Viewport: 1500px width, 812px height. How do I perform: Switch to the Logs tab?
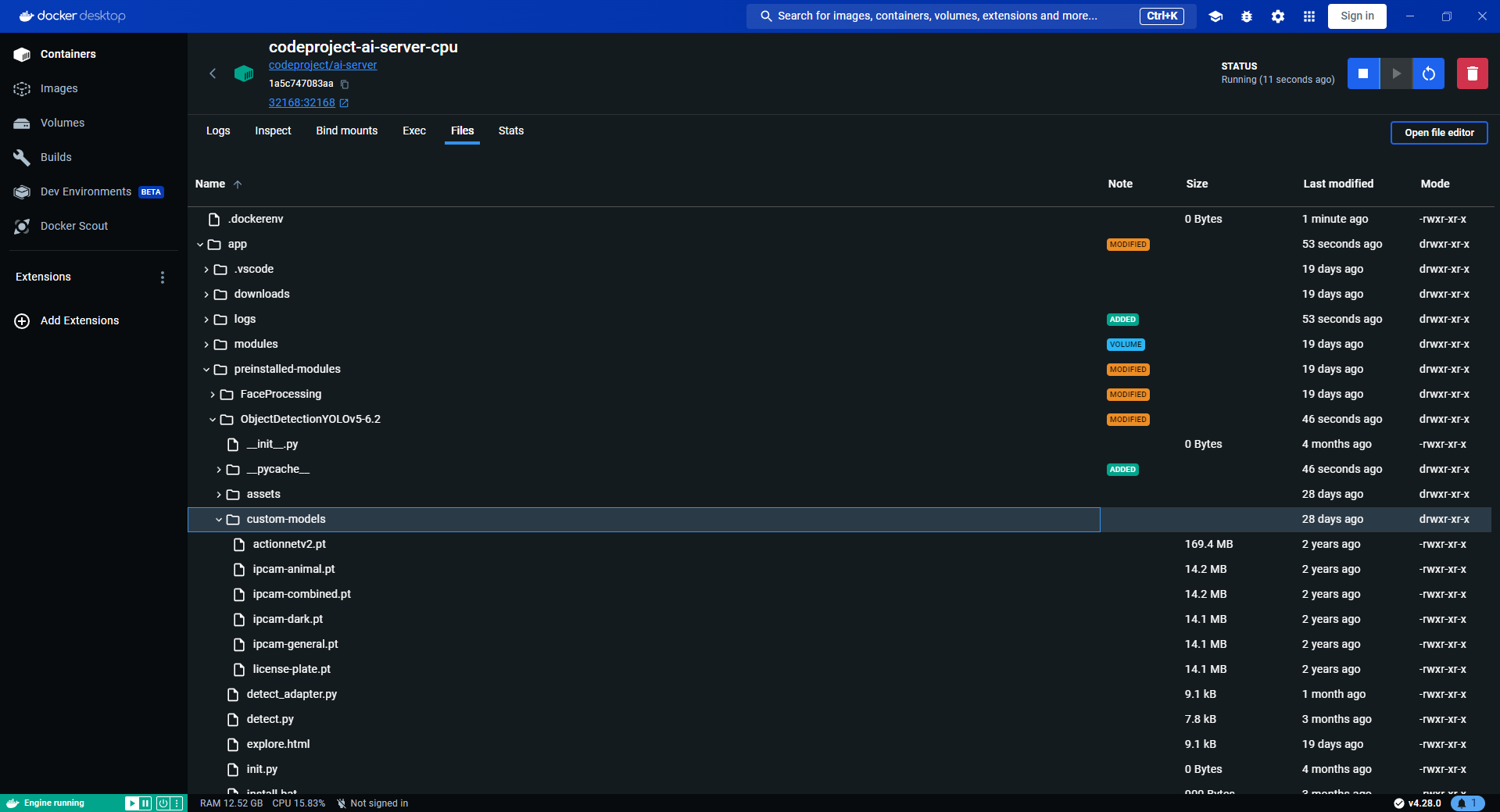tap(218, 131)
